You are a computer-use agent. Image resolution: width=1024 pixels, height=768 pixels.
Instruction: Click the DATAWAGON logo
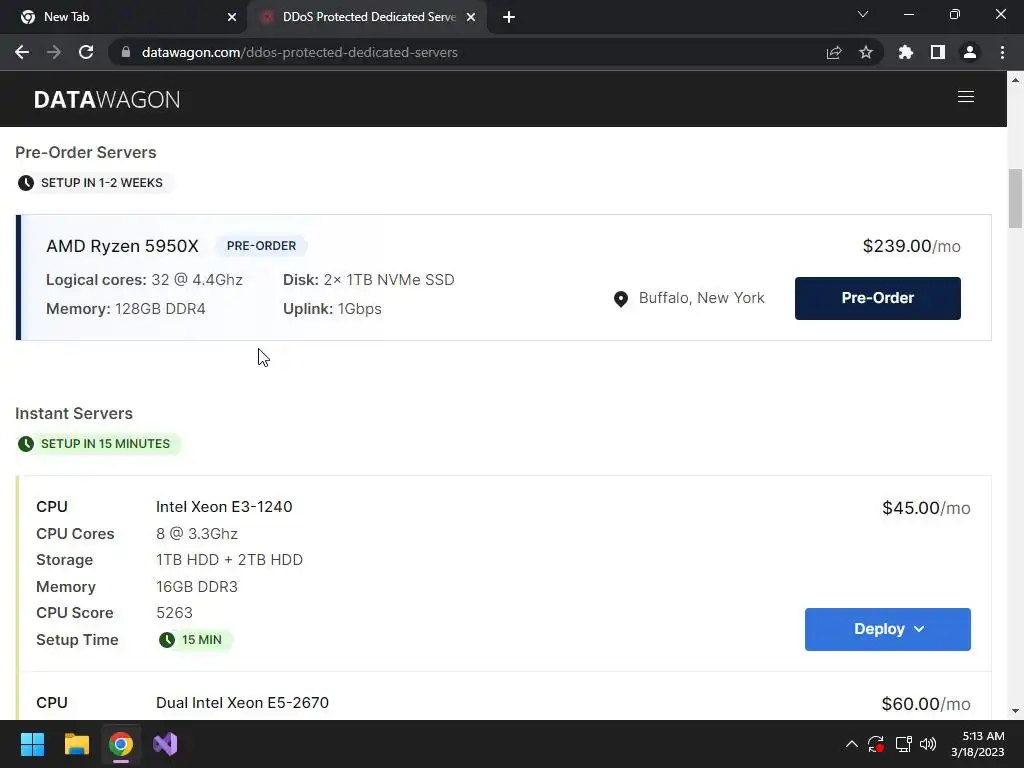click(107, 99)
